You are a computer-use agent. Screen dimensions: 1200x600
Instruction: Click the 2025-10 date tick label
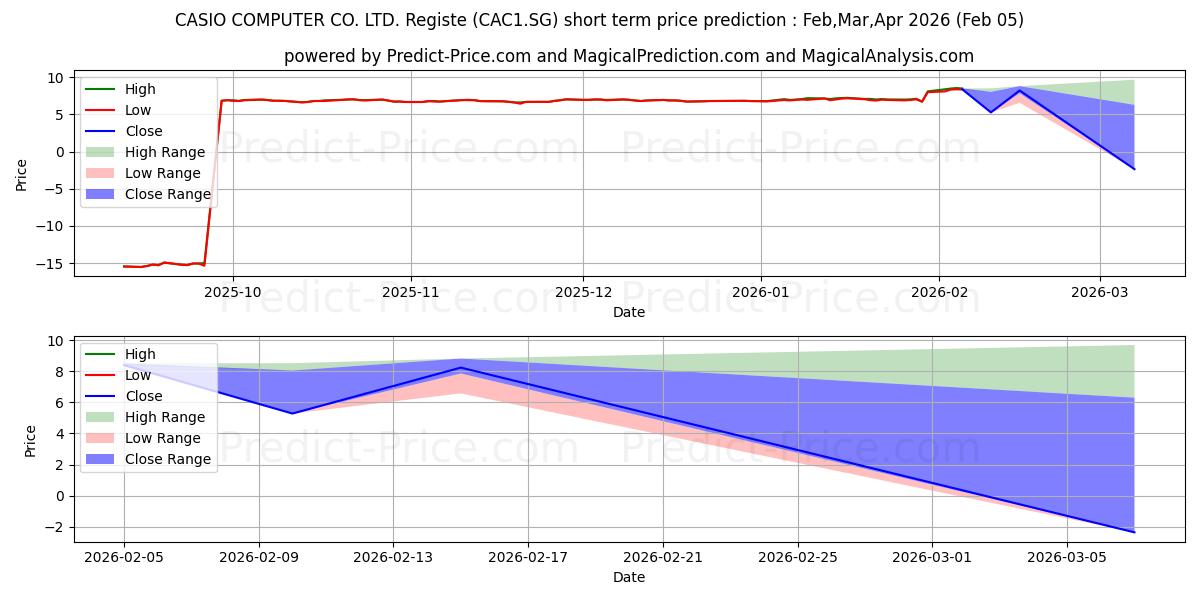tap(233, 294)
